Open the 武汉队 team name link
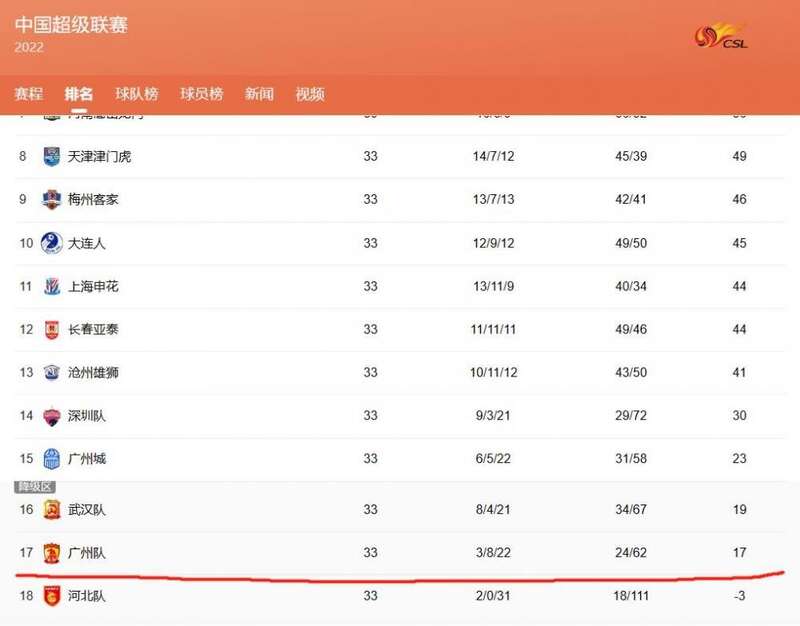 point(87,510)
